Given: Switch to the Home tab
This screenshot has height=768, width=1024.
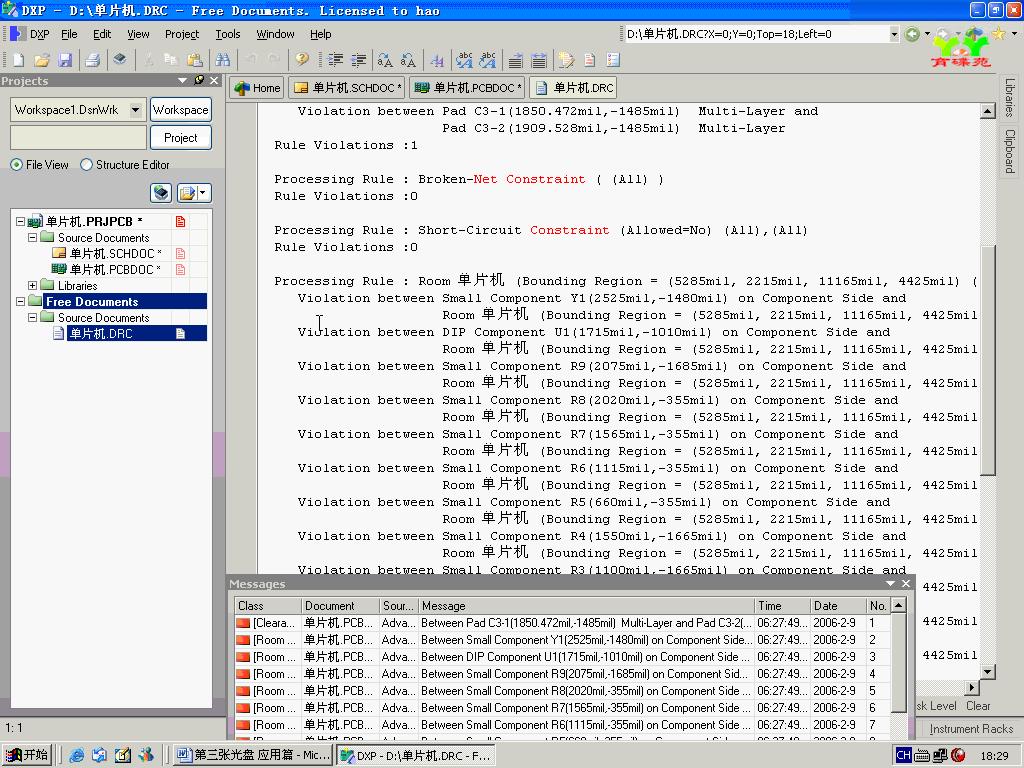Looking at the screenshot, I should (257, 88).
